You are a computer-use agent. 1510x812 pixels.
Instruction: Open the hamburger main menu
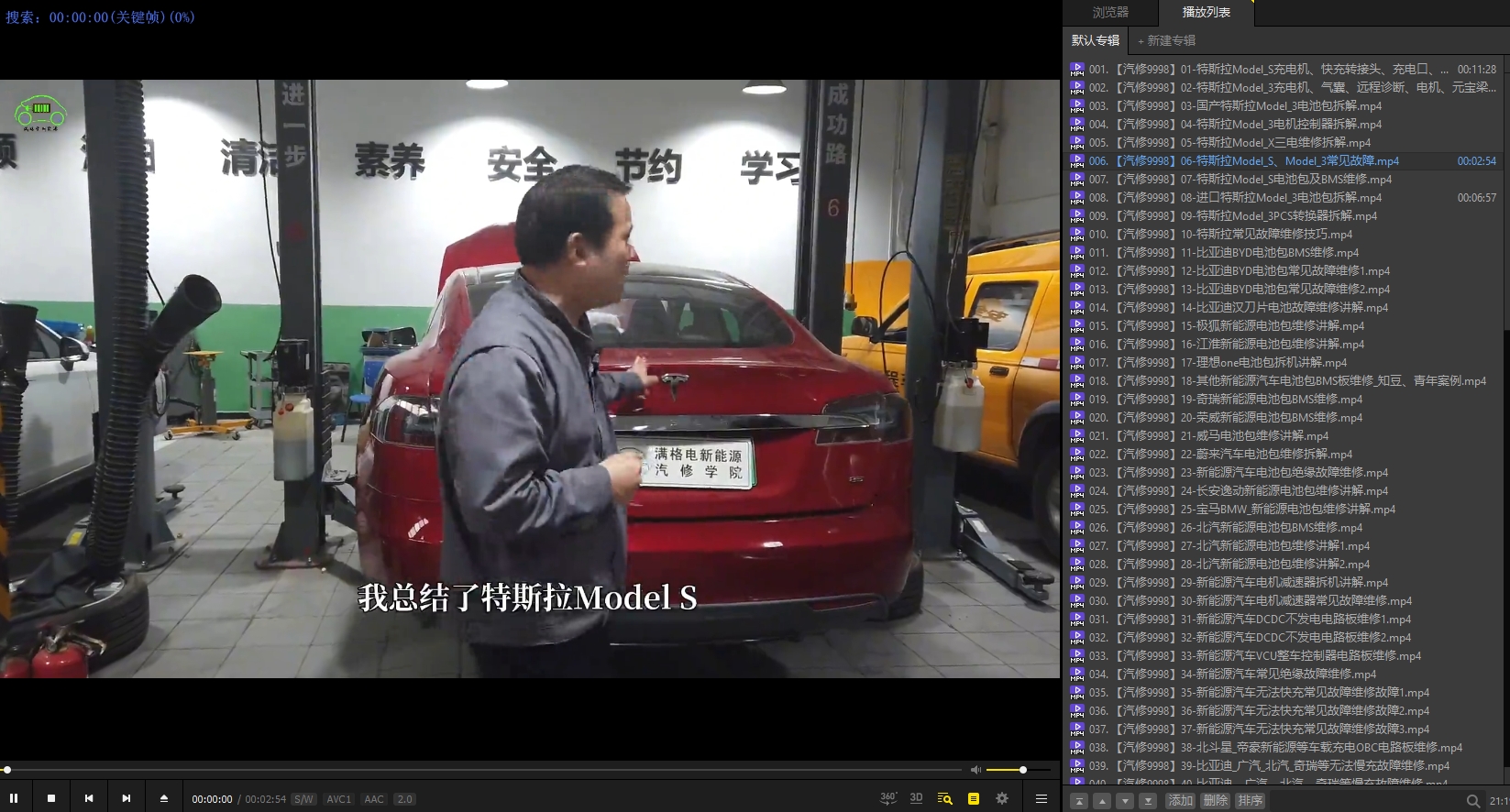1042,798
